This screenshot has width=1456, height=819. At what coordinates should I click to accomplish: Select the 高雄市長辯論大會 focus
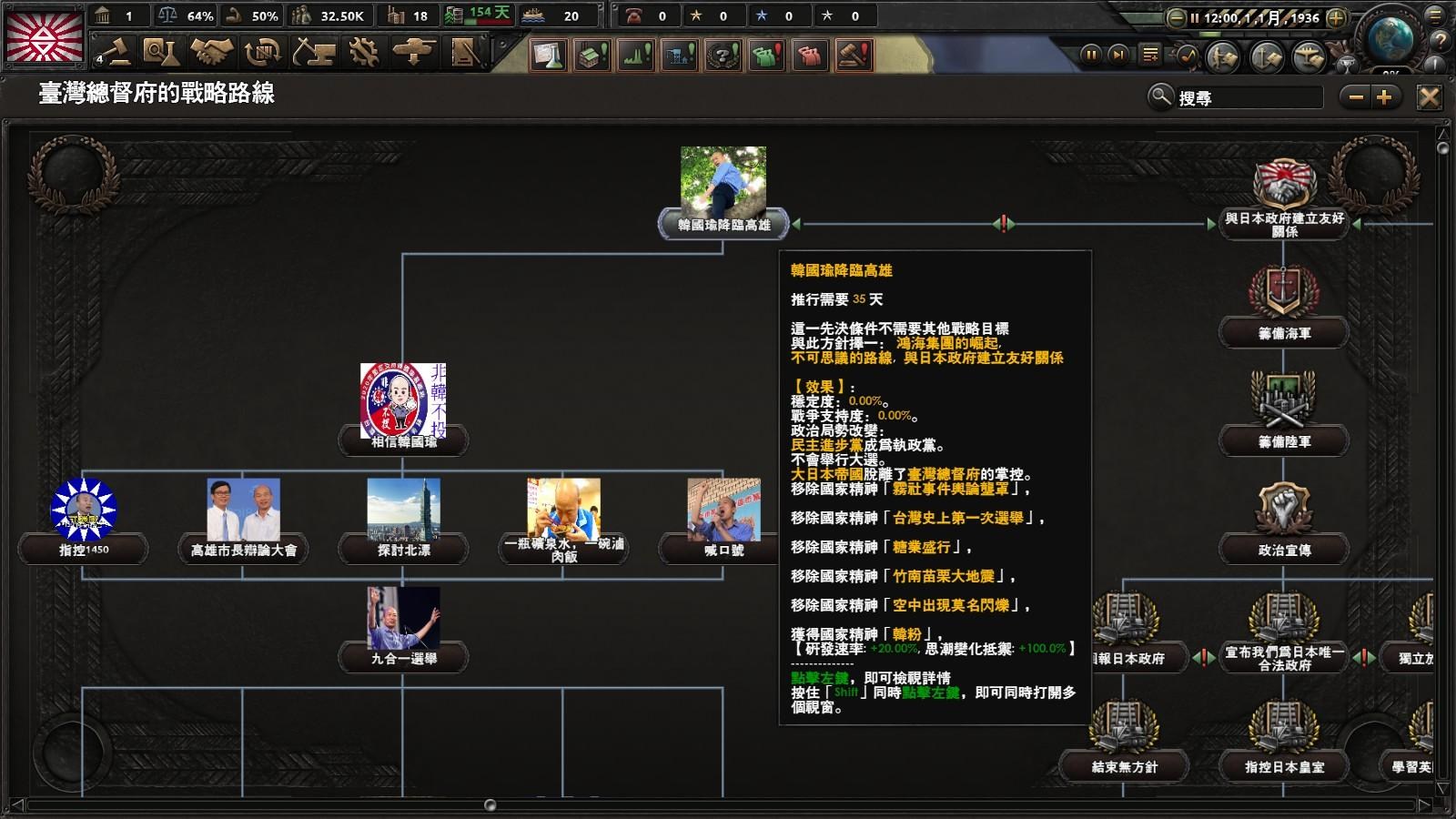click(x=243, y=521)
